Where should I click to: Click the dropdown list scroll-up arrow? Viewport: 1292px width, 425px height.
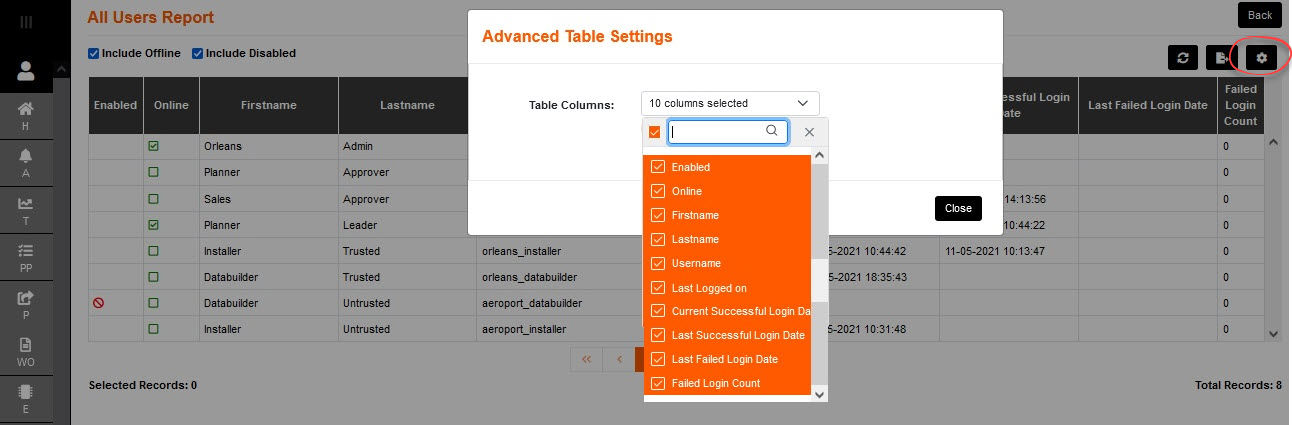click(820, 155)
